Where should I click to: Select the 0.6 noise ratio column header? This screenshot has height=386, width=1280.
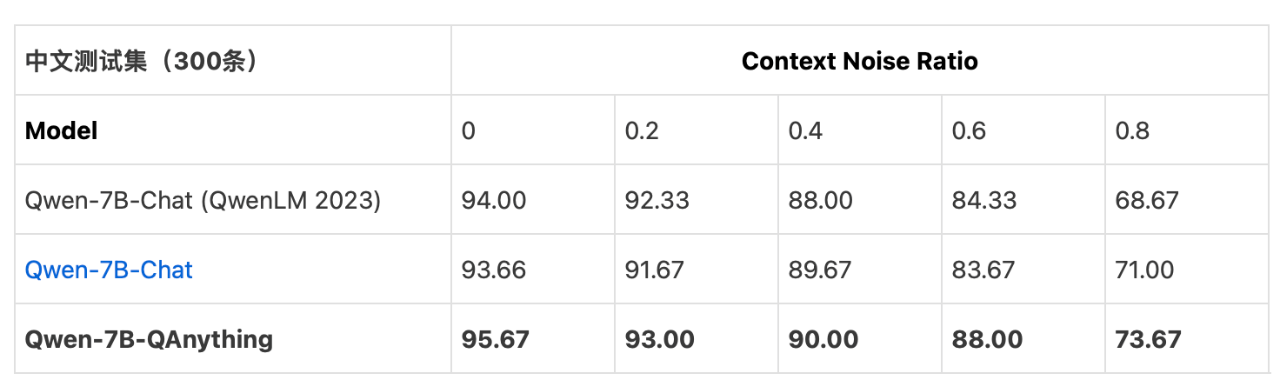tap(970, 131)
